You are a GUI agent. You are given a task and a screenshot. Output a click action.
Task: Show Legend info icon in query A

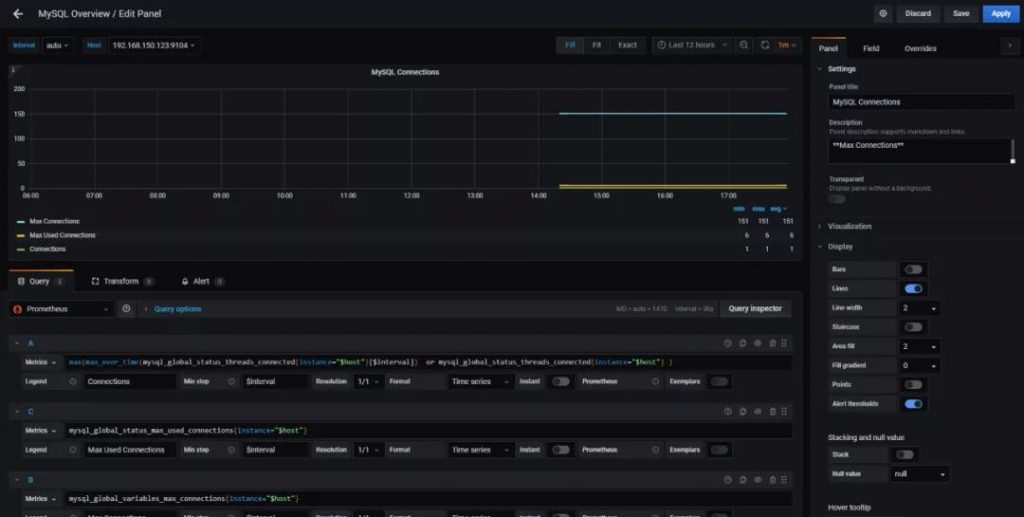pos(72,381)
